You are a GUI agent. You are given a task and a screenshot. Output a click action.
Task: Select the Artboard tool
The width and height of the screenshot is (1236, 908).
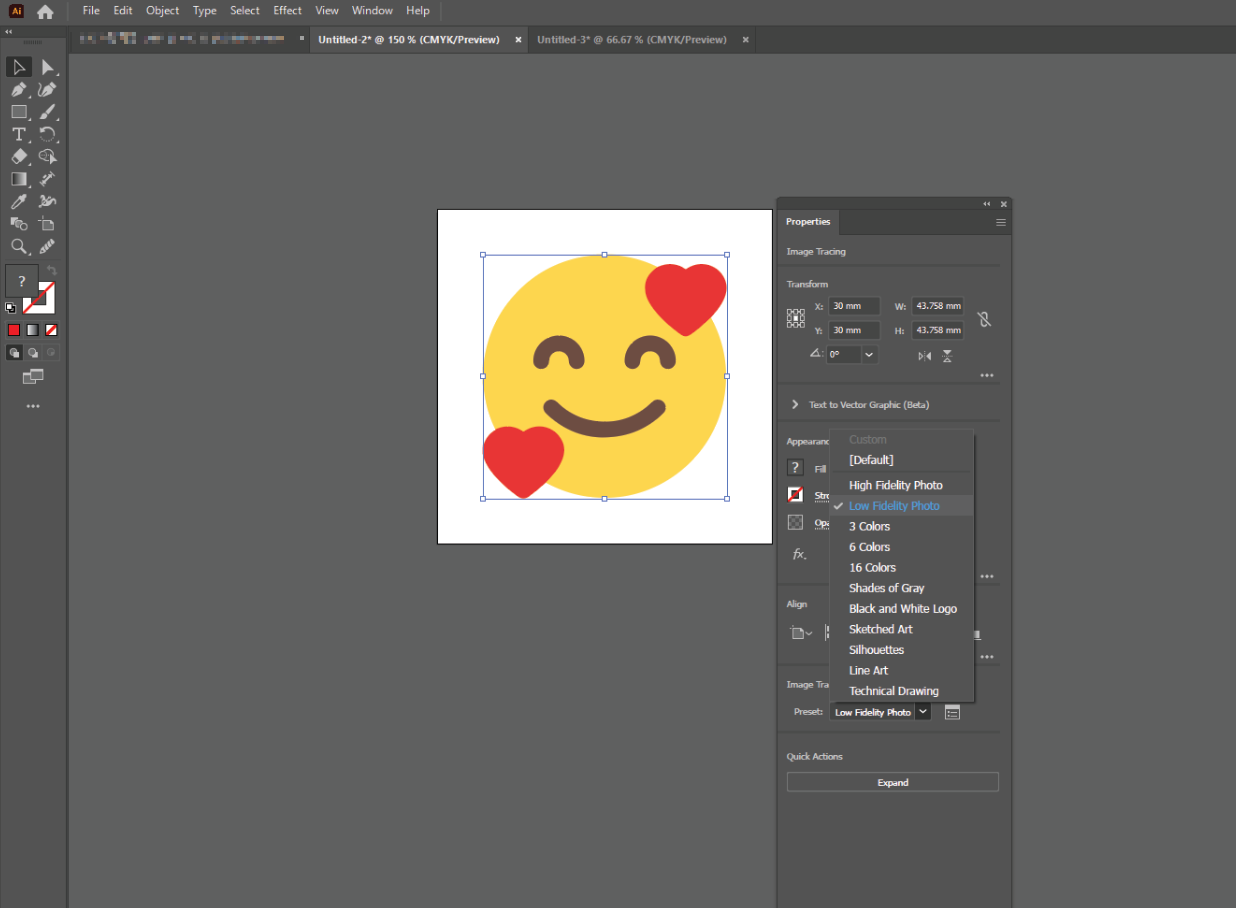[47, 224]
